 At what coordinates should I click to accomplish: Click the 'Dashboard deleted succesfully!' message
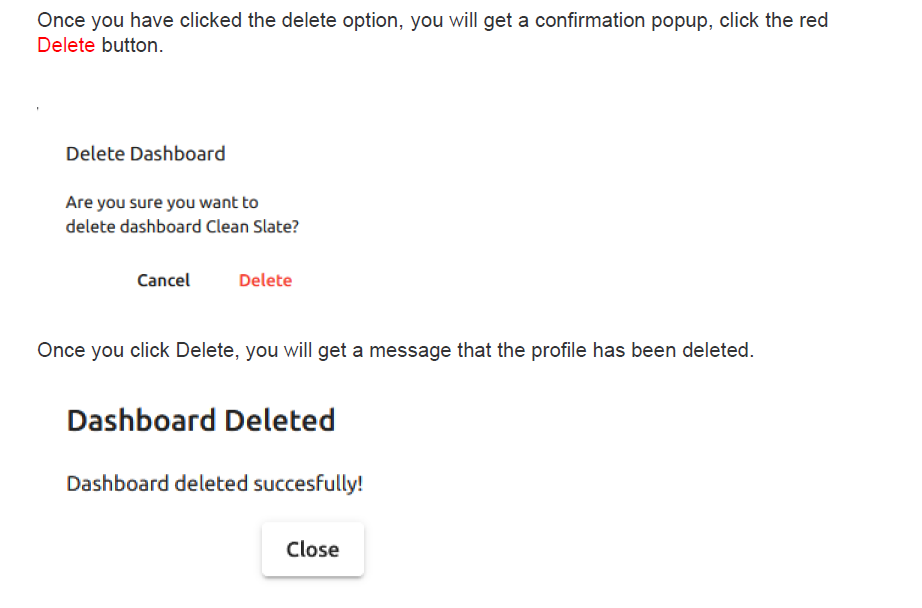click(215, 484)
